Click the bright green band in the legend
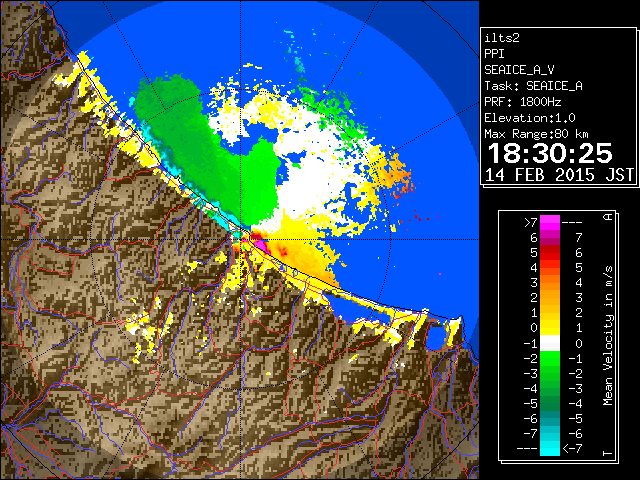 [550, 358]
